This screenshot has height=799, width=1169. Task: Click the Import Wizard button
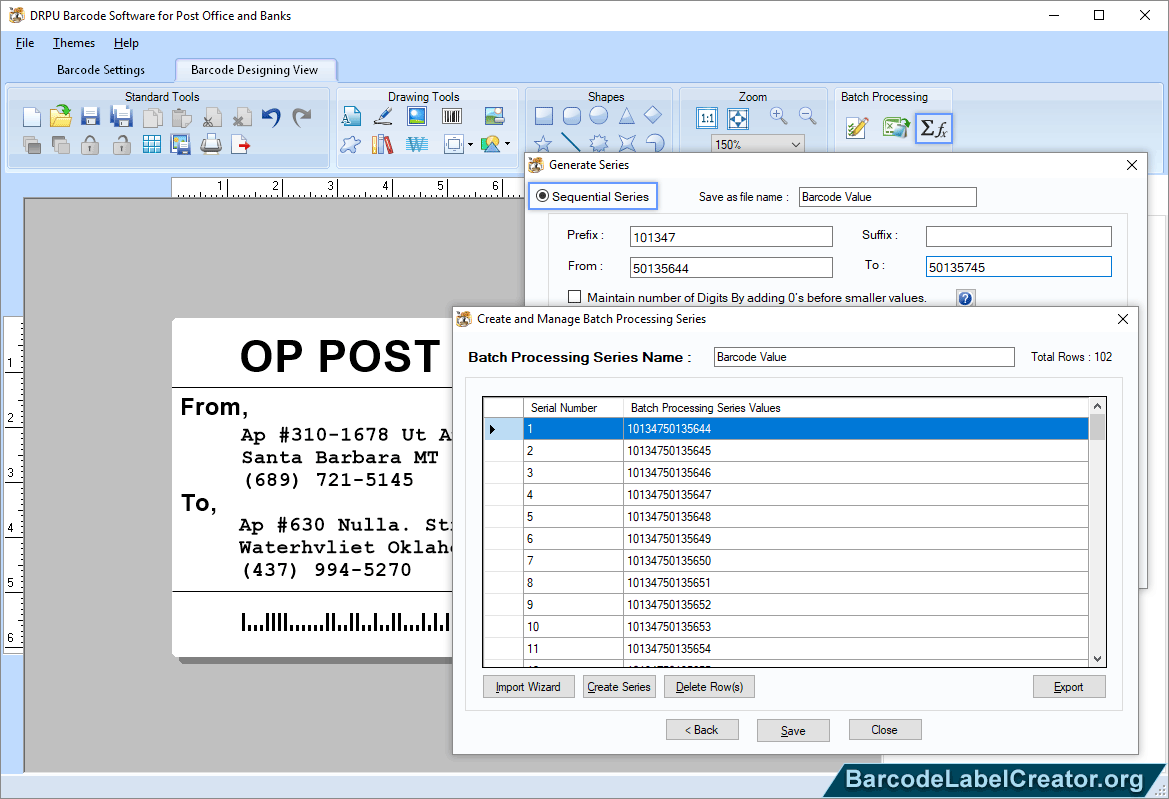tap(529, 686)
